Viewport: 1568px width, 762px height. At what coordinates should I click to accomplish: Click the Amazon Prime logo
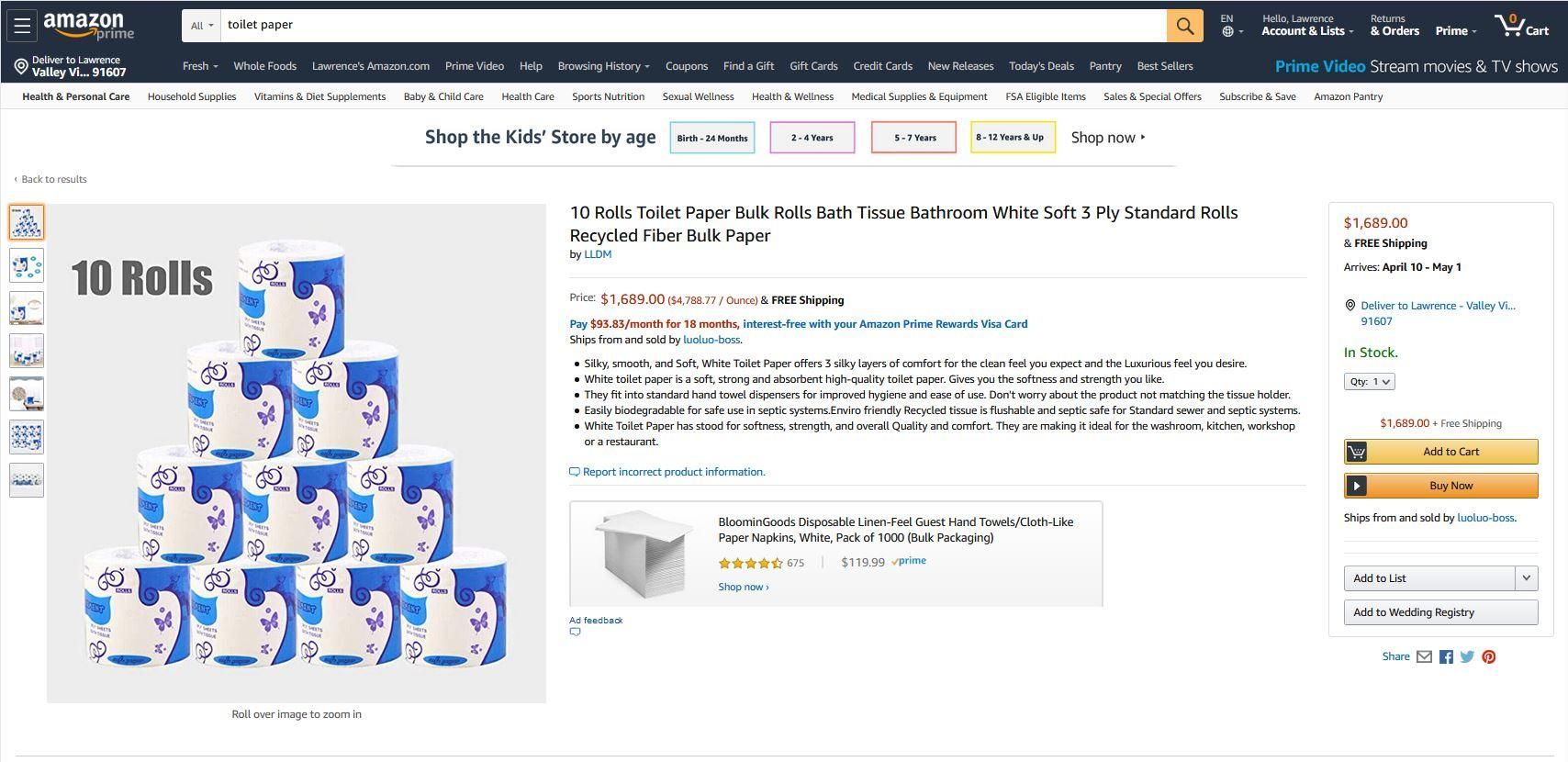tap(88, 26)
